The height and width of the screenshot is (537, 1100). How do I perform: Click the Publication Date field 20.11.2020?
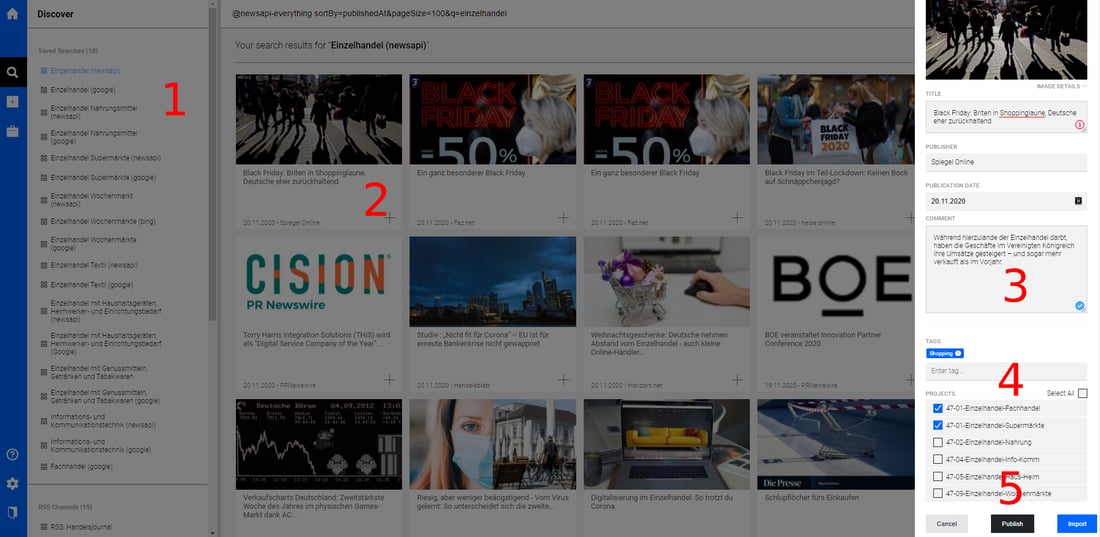[1006, 201]
